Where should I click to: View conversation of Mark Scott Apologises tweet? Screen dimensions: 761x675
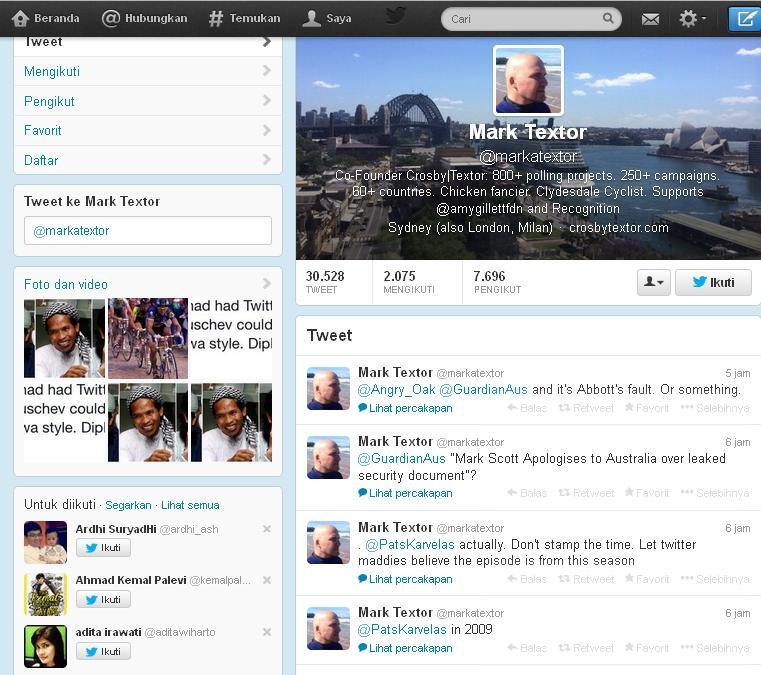click(405, 493)
